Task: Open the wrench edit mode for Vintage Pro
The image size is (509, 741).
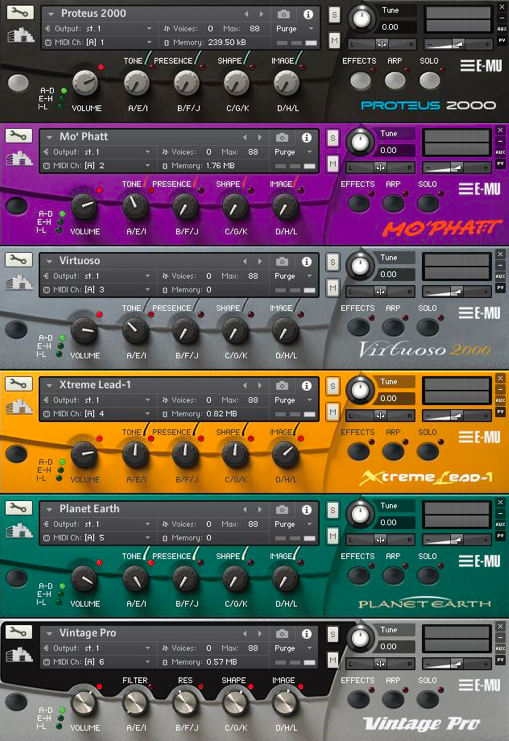Action: click(19, 632)
